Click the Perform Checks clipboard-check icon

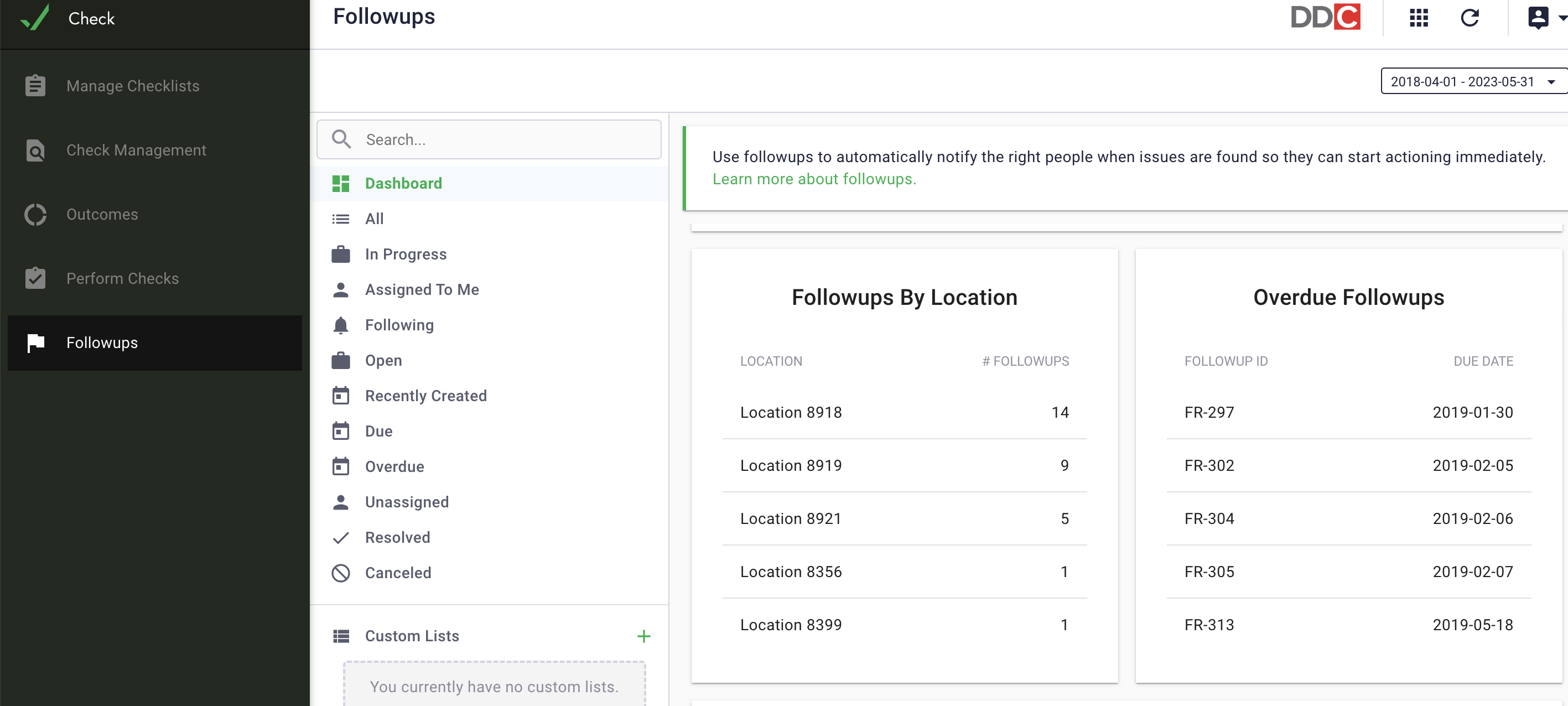click(x=35, y=278)
